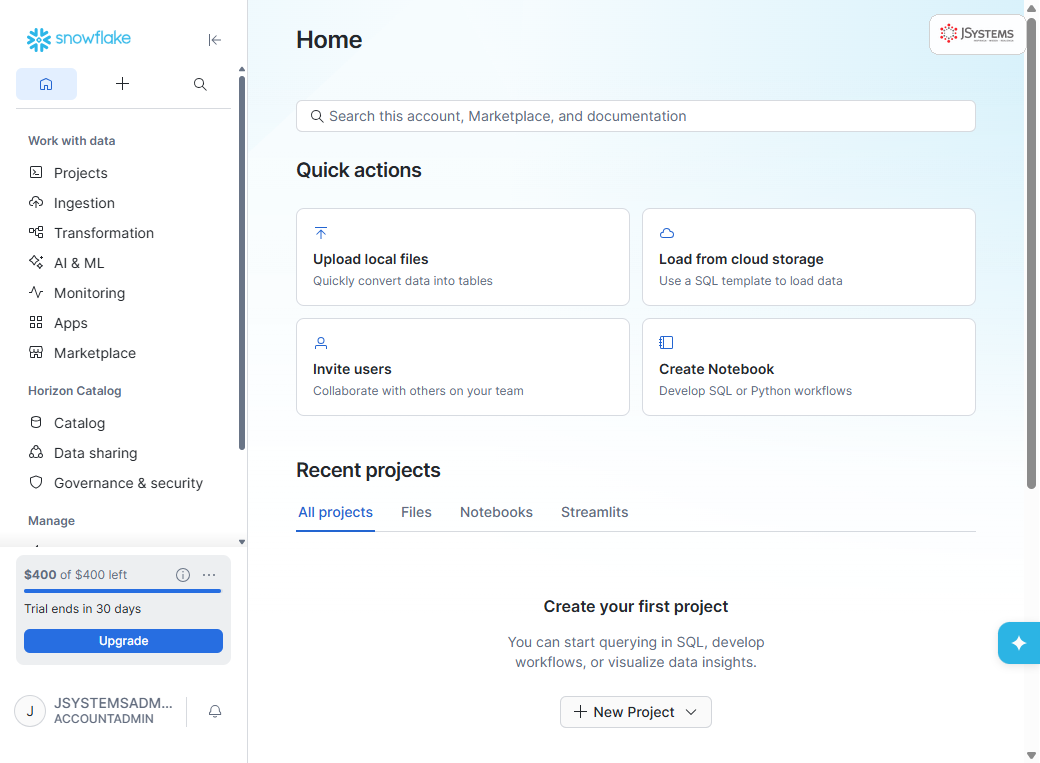Open the sidebar search magnifier icon
Viewport: 1040px width, 763px height.
coord(200,84)
